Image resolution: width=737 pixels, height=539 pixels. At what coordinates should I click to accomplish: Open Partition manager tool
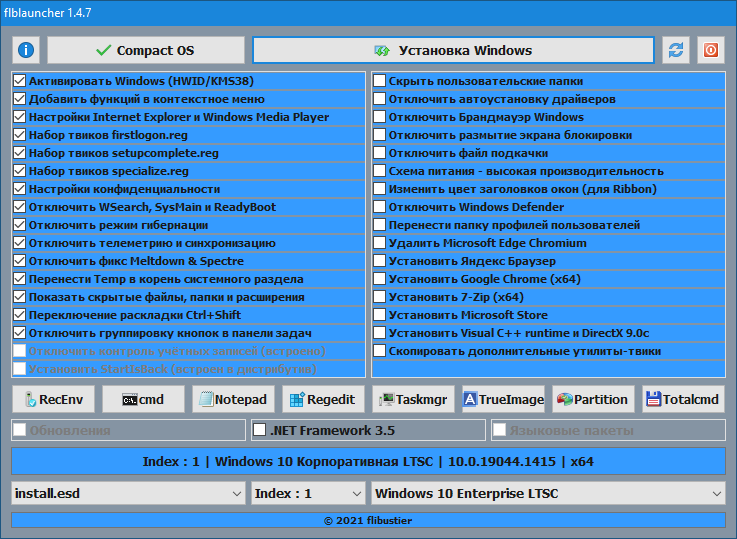click(593, 399)
